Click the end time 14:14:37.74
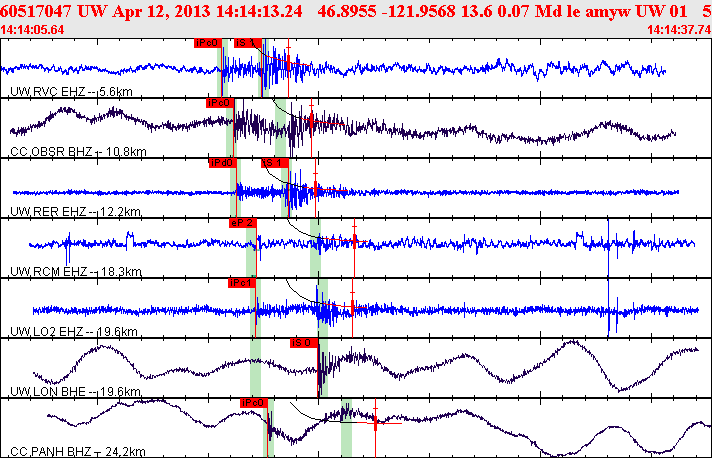Image resolution: width=712 pixels, height=458 pixels. click(x=679, y=30)
